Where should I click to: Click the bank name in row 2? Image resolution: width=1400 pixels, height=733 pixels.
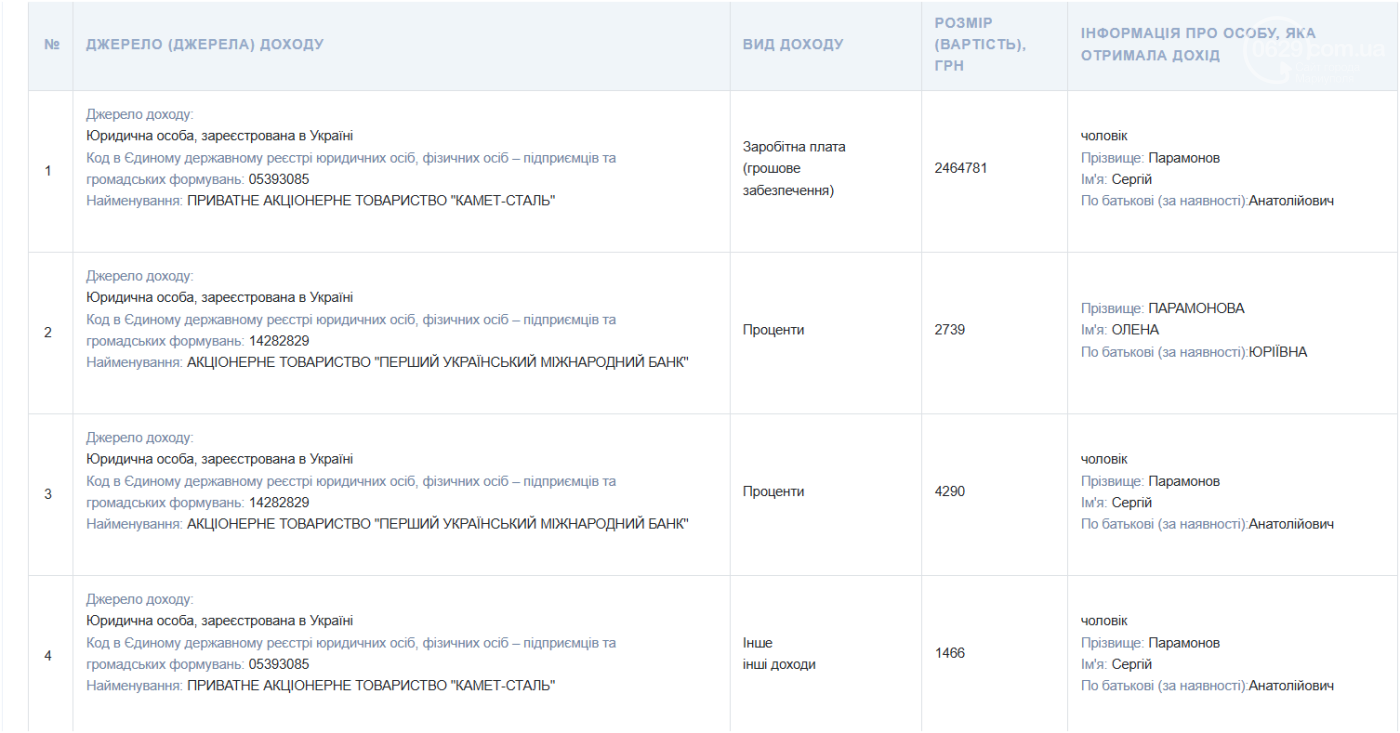point(438,363)
